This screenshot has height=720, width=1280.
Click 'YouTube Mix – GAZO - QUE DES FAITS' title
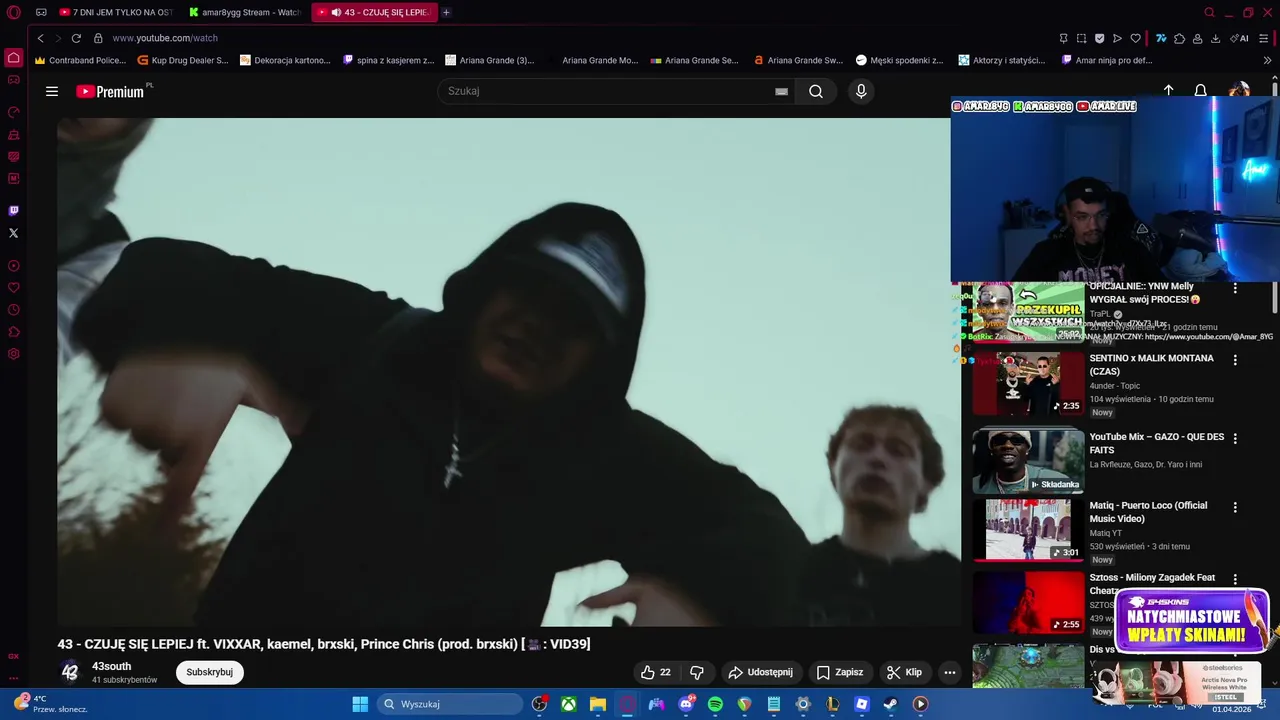tap(1156, 443)
